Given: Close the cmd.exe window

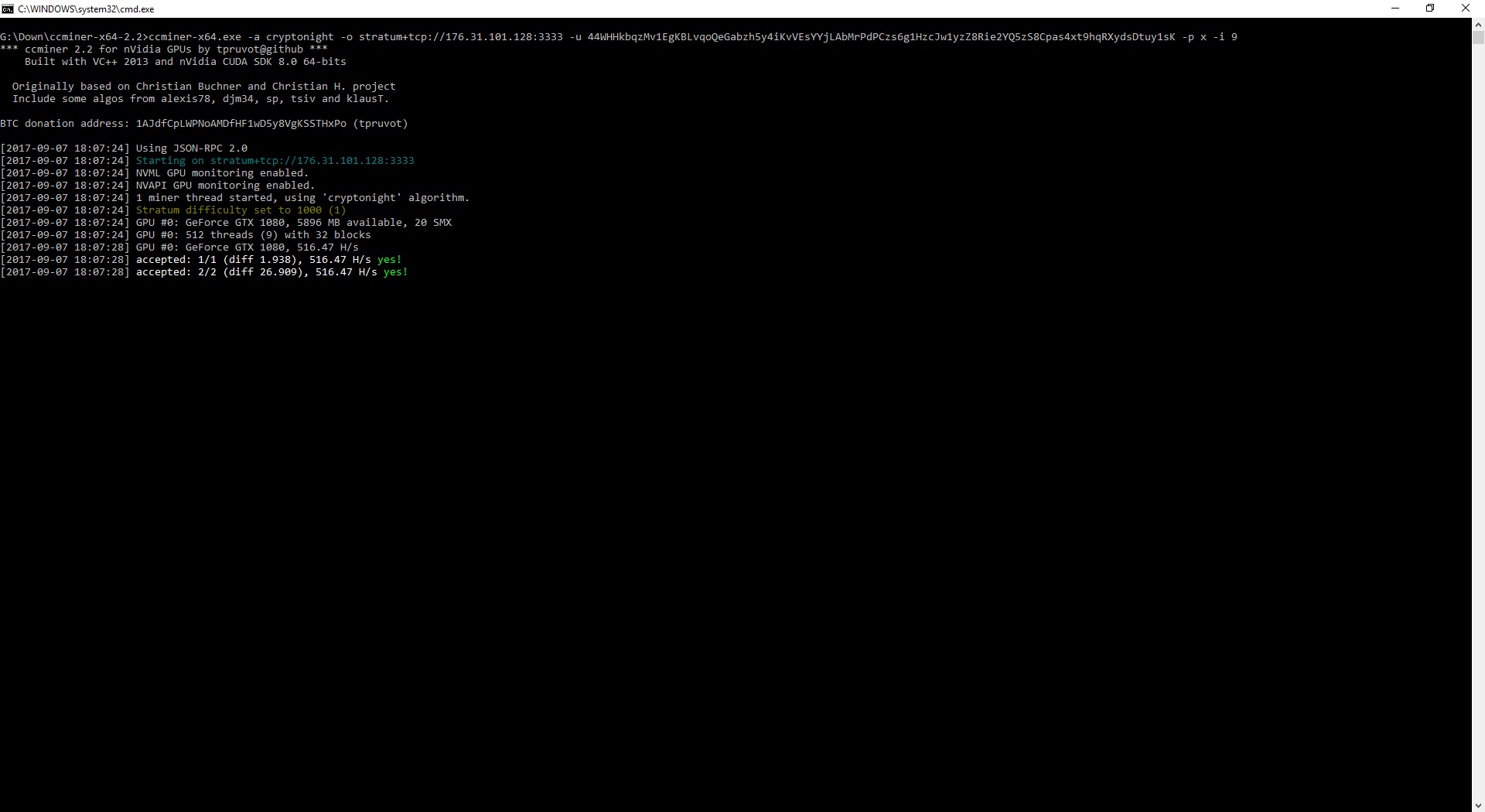Looking at the screenshot, I should click(x=1465, y=9).
